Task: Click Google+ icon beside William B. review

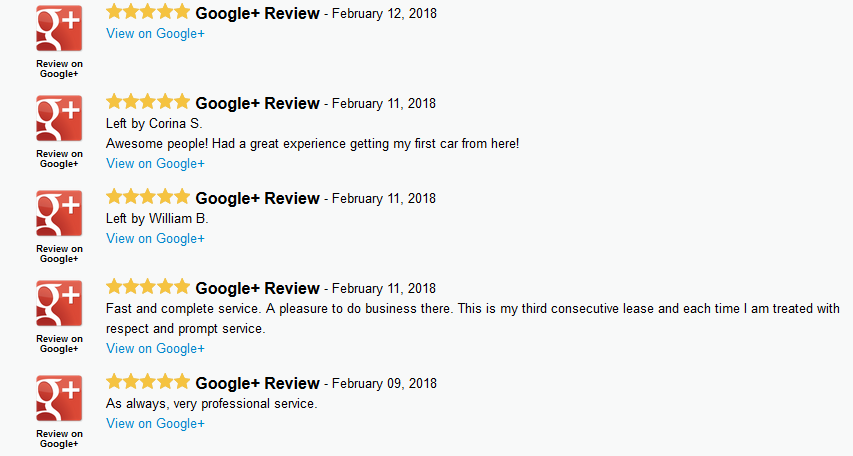Action: [59, 213]
